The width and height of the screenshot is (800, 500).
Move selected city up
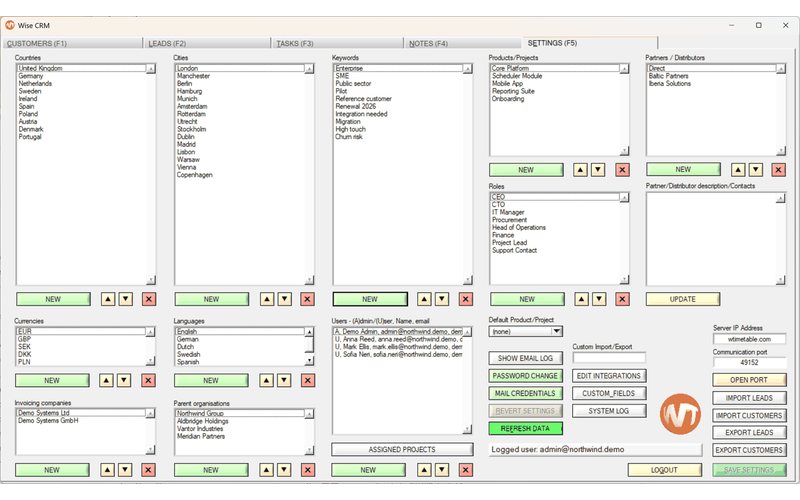[266, 299]
